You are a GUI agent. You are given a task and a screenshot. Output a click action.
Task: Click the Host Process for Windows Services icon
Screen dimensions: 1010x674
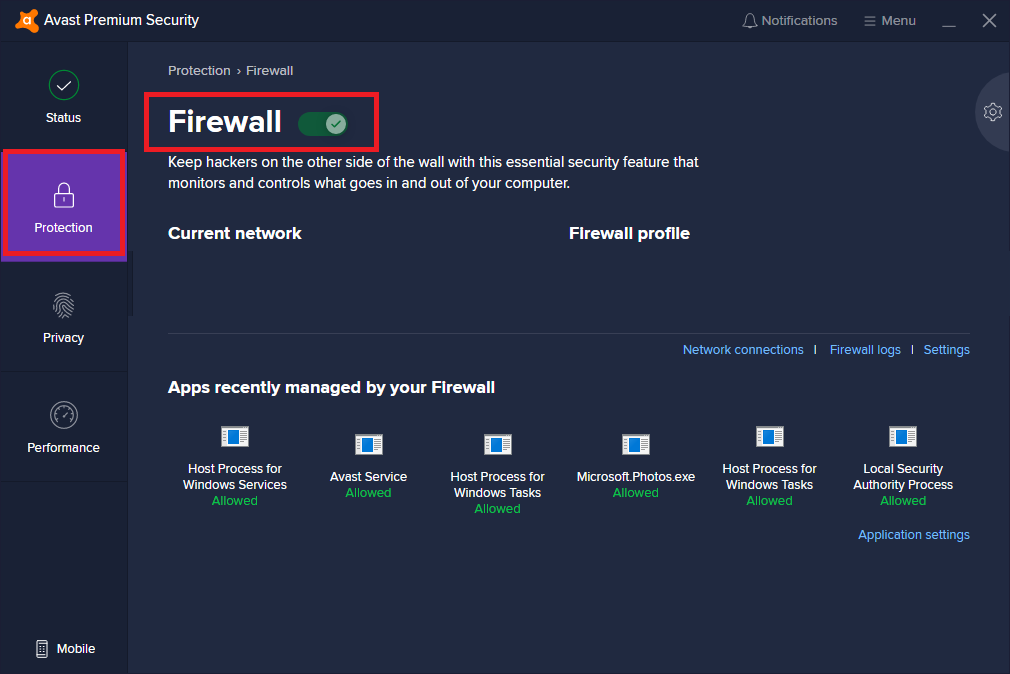click(x=235, y=436)
